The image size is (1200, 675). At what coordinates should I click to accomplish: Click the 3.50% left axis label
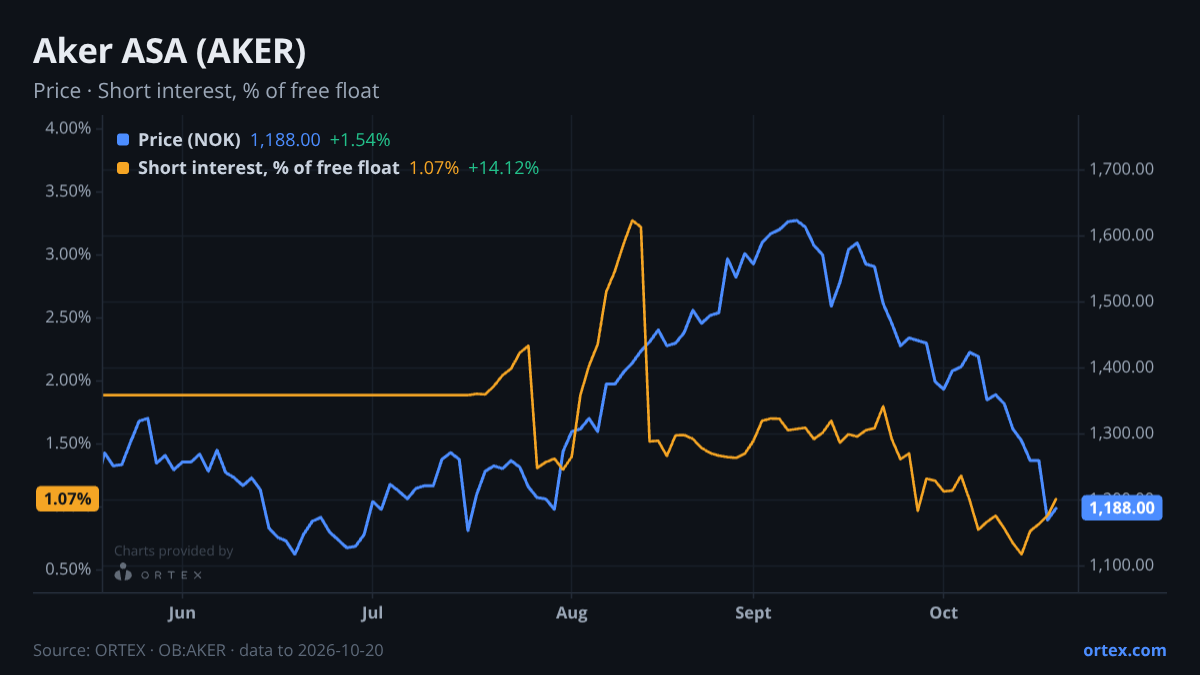point(68,191)
